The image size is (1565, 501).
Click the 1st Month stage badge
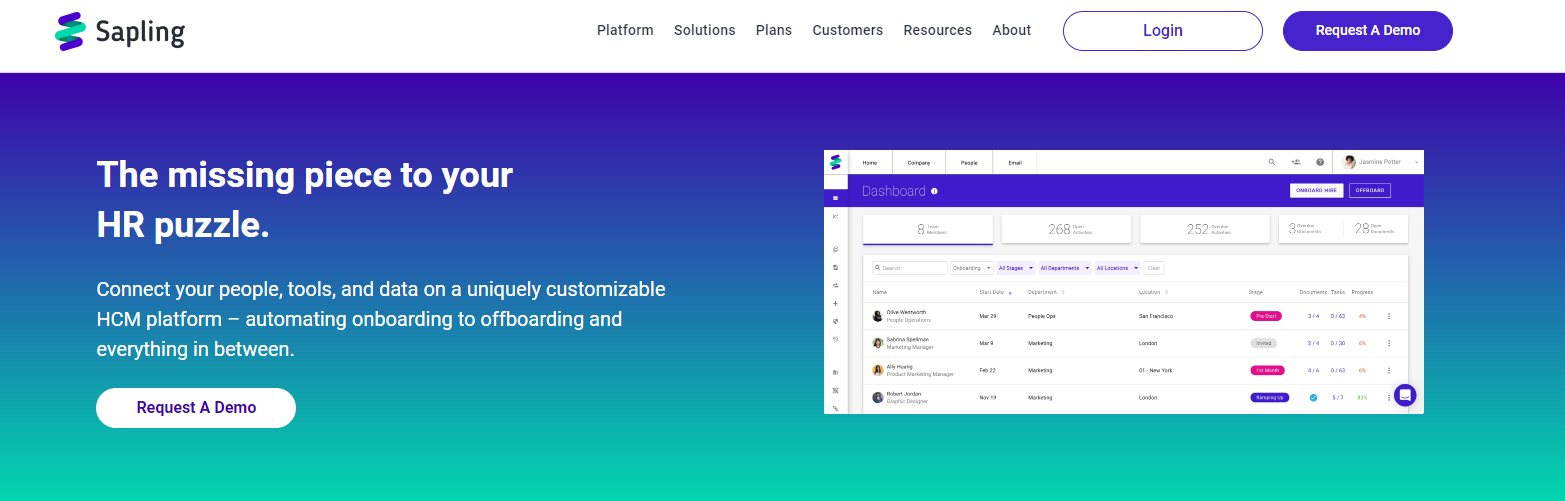(1267, 370)
